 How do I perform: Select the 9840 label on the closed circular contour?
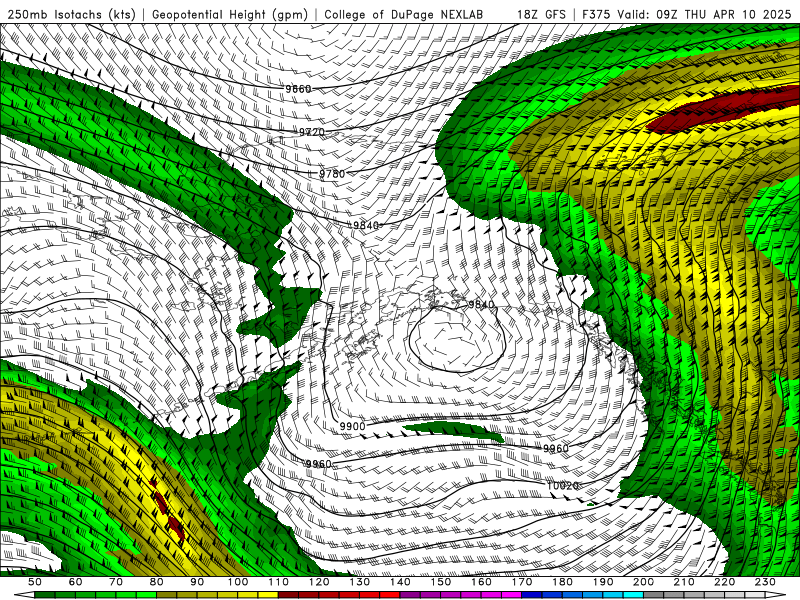point(482,305)
